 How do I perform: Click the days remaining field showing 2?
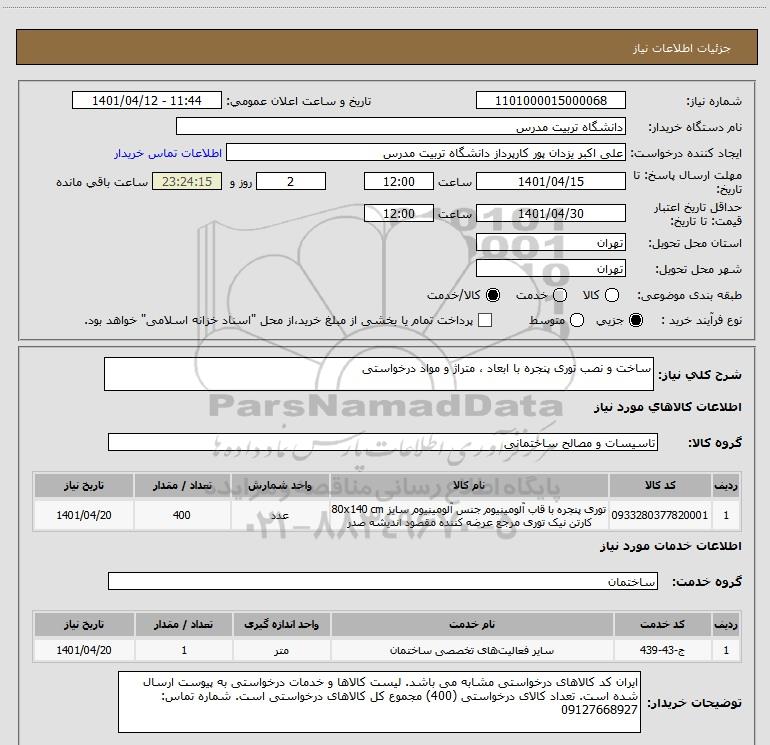coord(291,181)
